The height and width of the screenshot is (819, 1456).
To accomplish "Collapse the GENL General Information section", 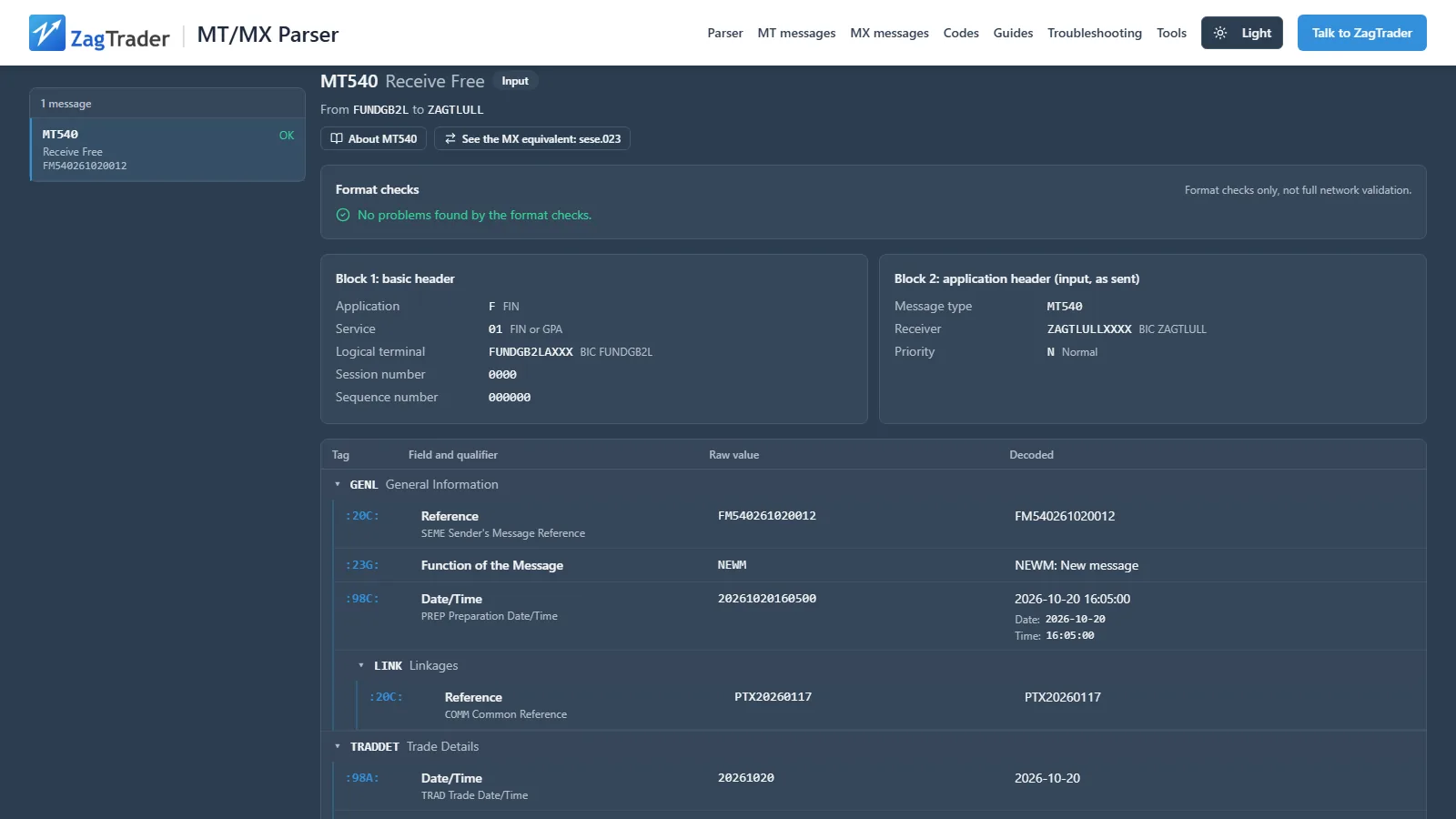I will pyautogui.click(x=338, y=484).
